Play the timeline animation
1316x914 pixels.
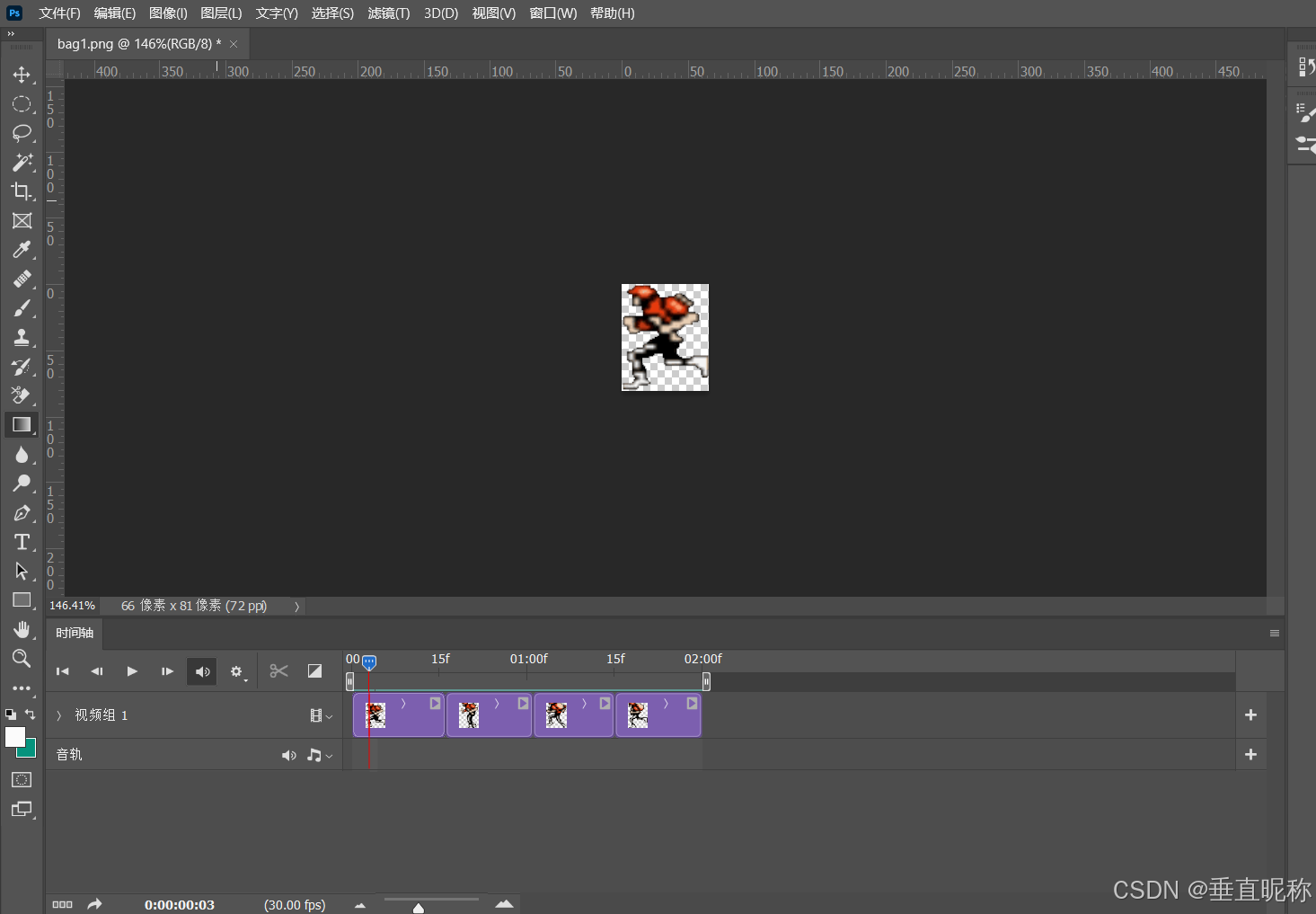[132, 671]
